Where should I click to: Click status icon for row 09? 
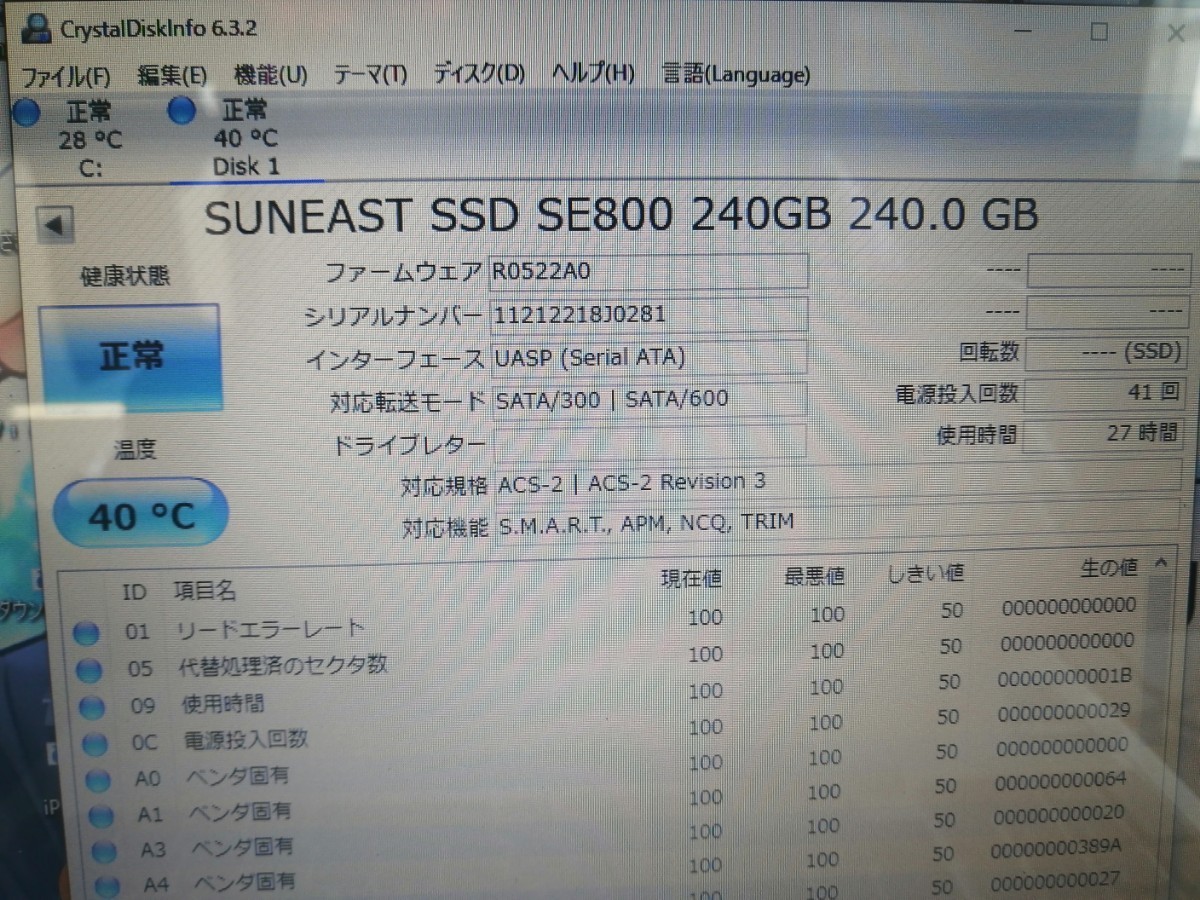point(92,707)
